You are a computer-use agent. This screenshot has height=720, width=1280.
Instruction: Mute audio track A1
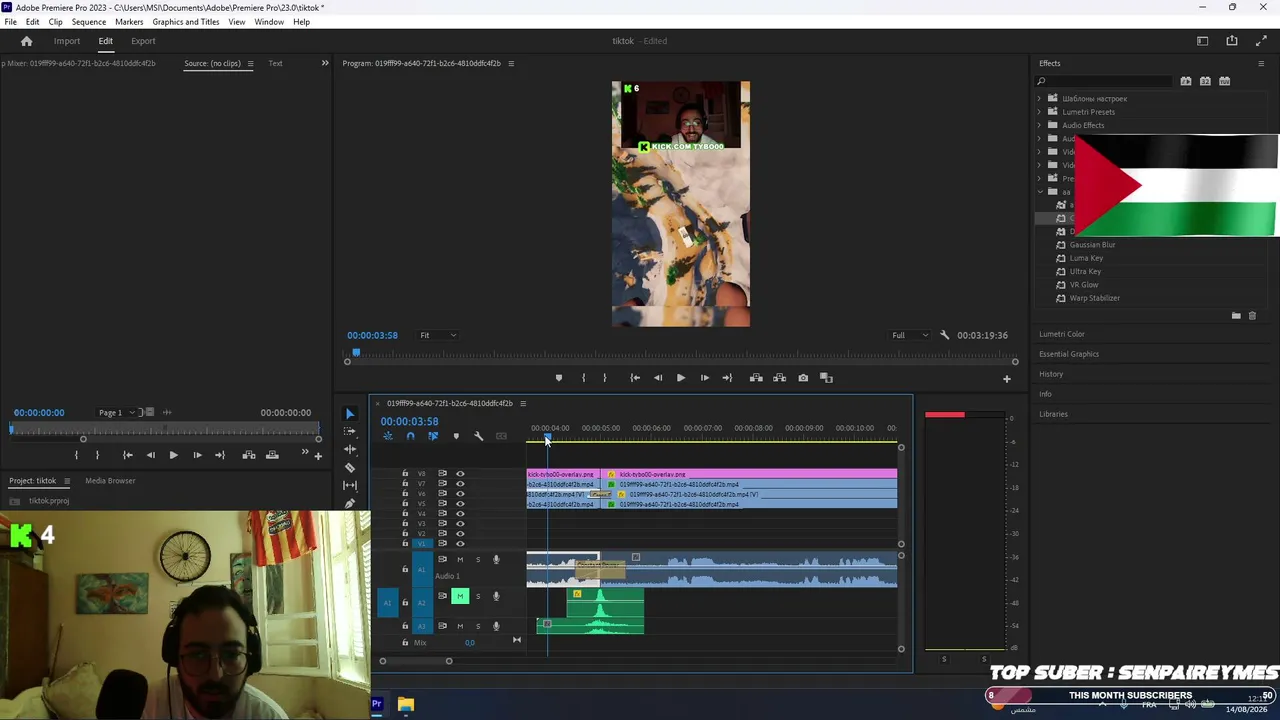460,560
